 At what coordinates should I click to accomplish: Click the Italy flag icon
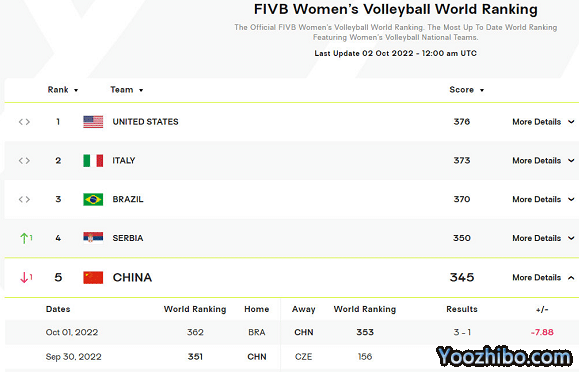tap(93, 161)
